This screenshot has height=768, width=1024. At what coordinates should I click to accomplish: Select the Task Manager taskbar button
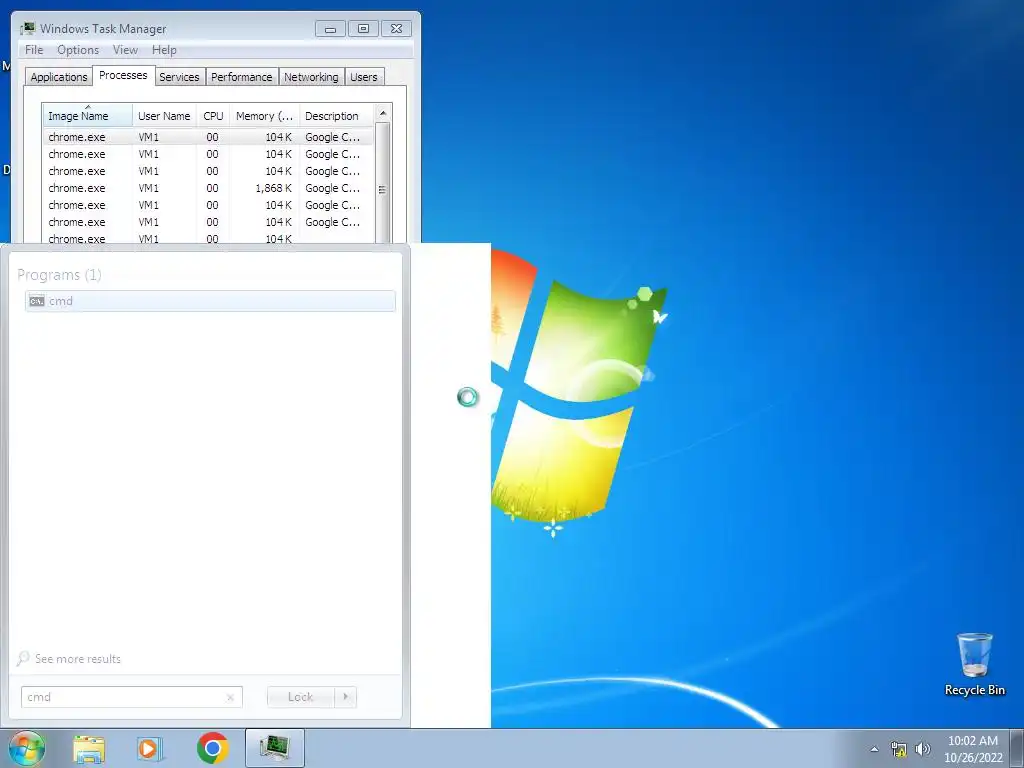pyautogui.click(x=275, y=748)
